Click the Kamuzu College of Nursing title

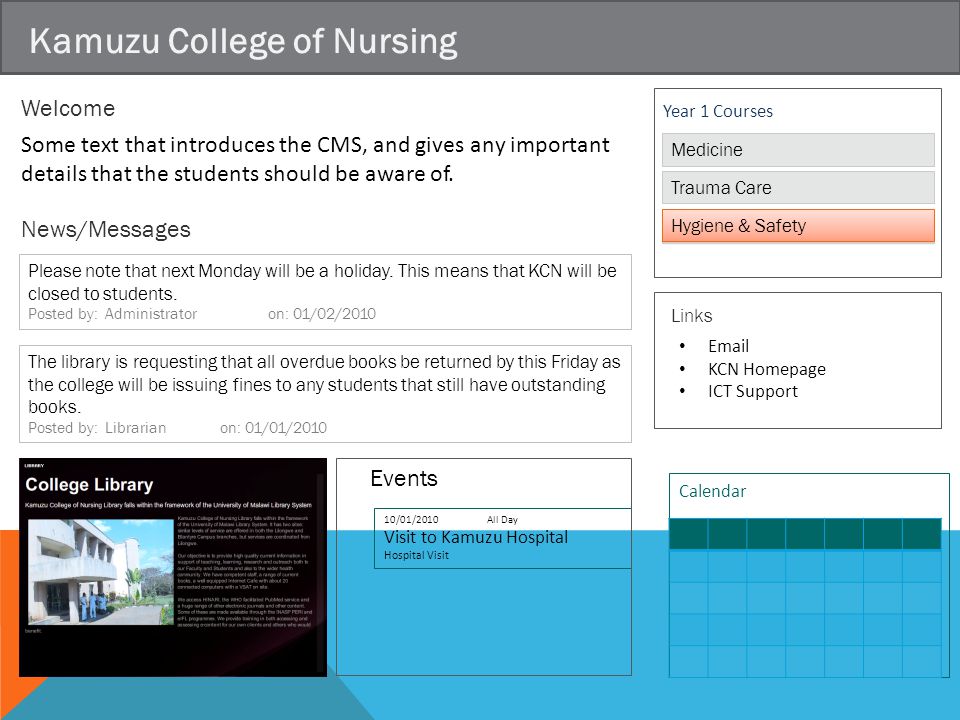click(x=243, y=41)
